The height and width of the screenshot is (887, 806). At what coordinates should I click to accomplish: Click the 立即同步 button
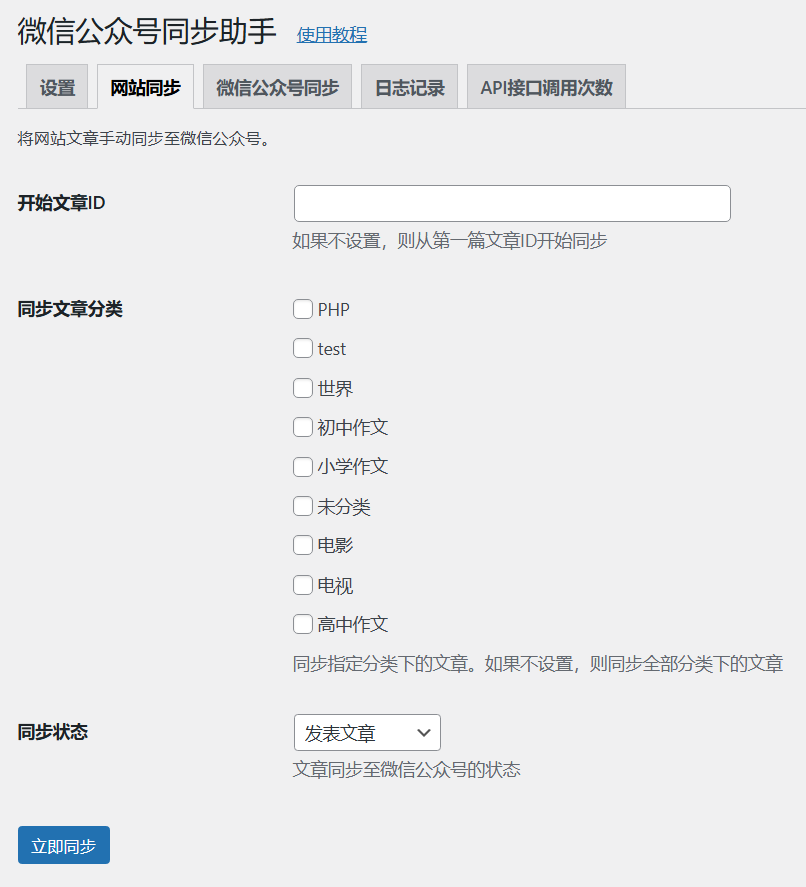coord(64,845)
